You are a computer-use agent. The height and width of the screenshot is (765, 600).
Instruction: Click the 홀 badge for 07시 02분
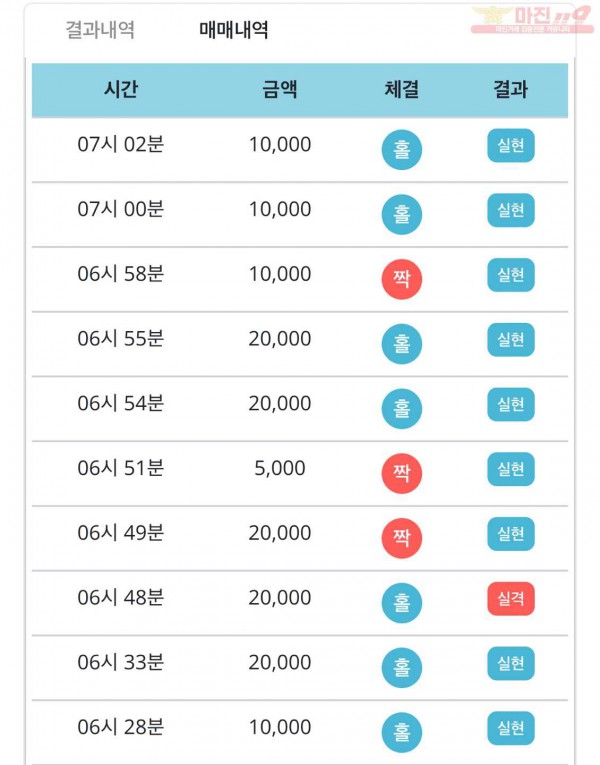(x=401, y=149)
